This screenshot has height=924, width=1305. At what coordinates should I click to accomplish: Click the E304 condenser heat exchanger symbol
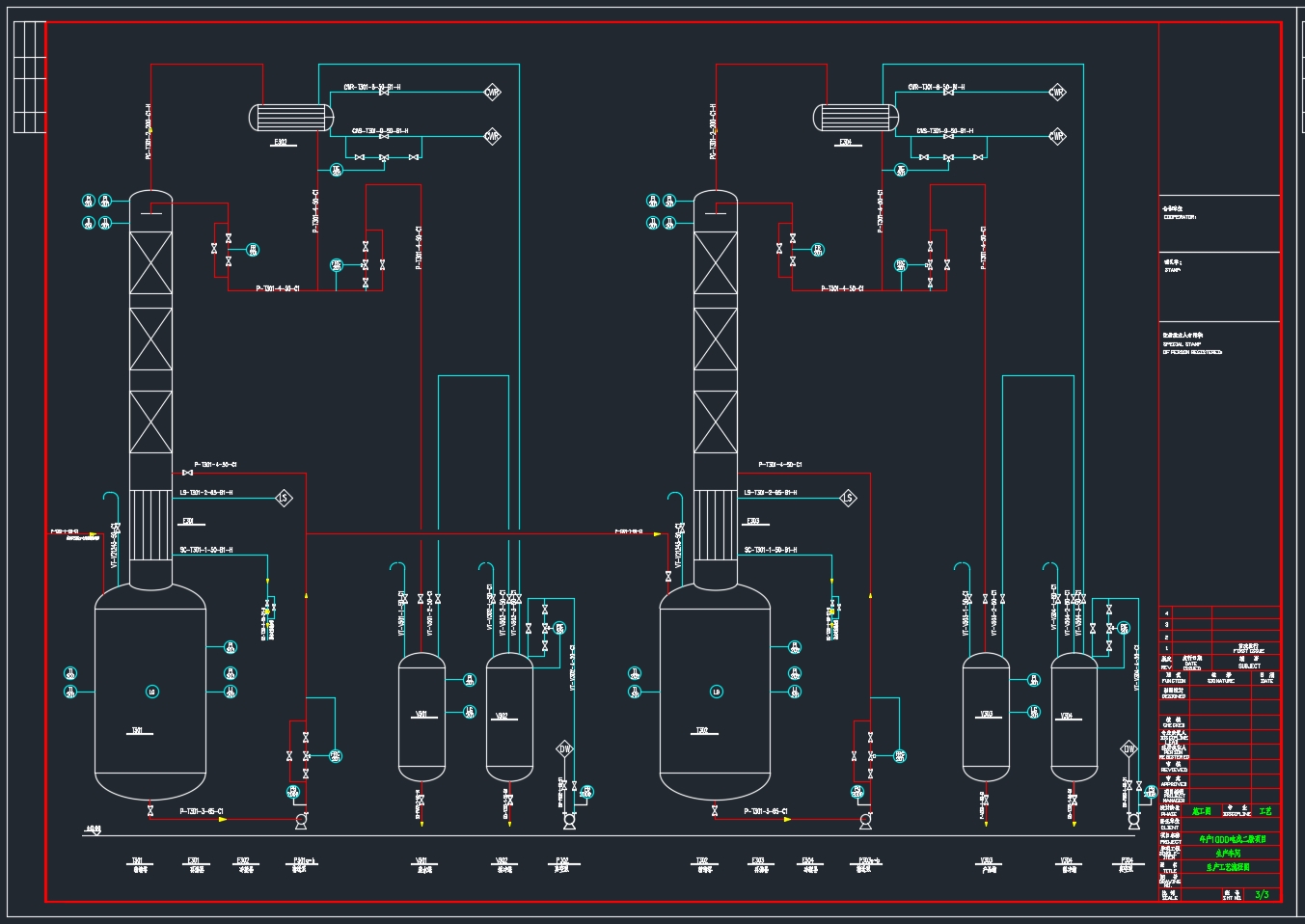[856, 118]
